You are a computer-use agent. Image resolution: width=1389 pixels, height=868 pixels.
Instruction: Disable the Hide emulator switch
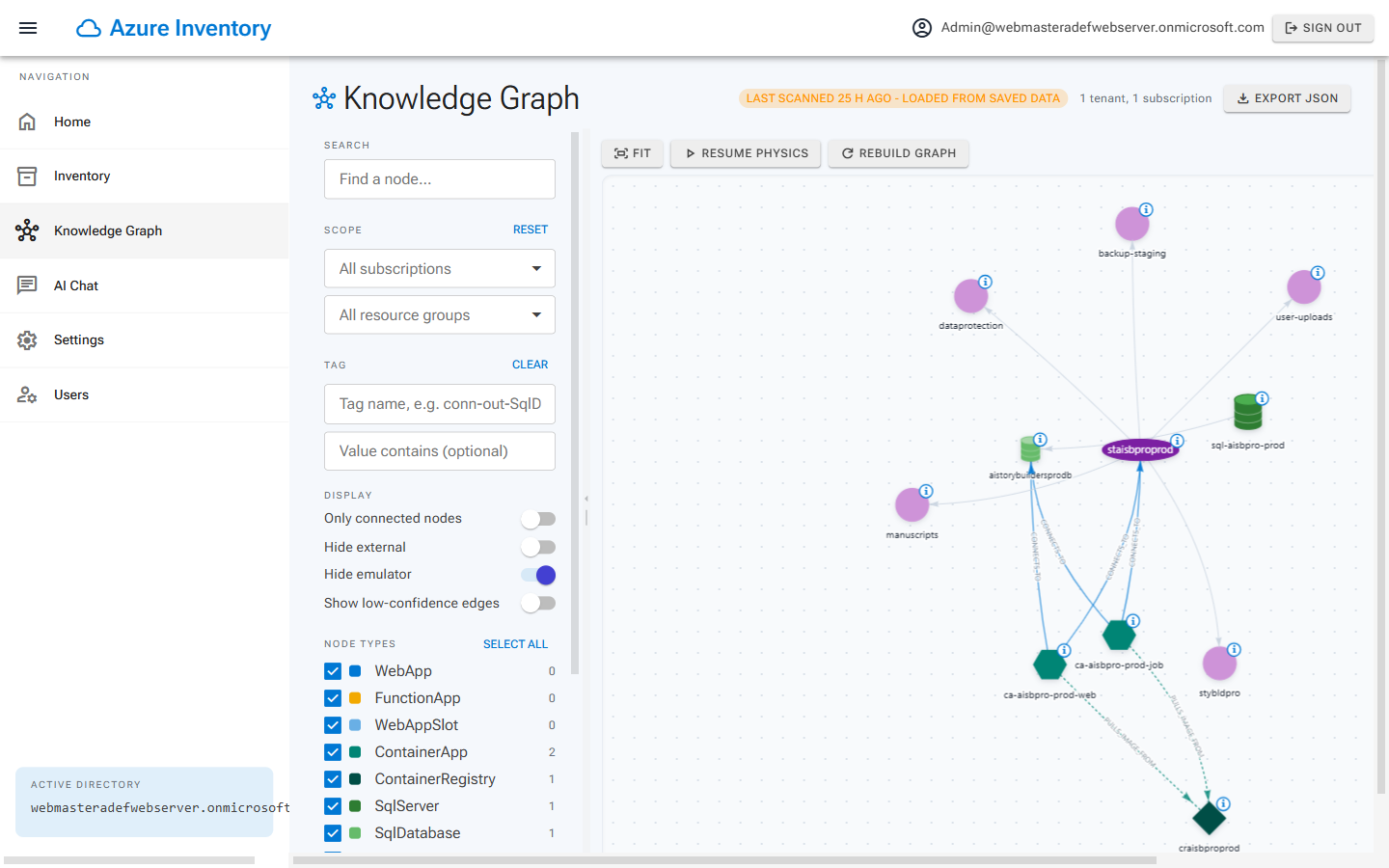538,575
